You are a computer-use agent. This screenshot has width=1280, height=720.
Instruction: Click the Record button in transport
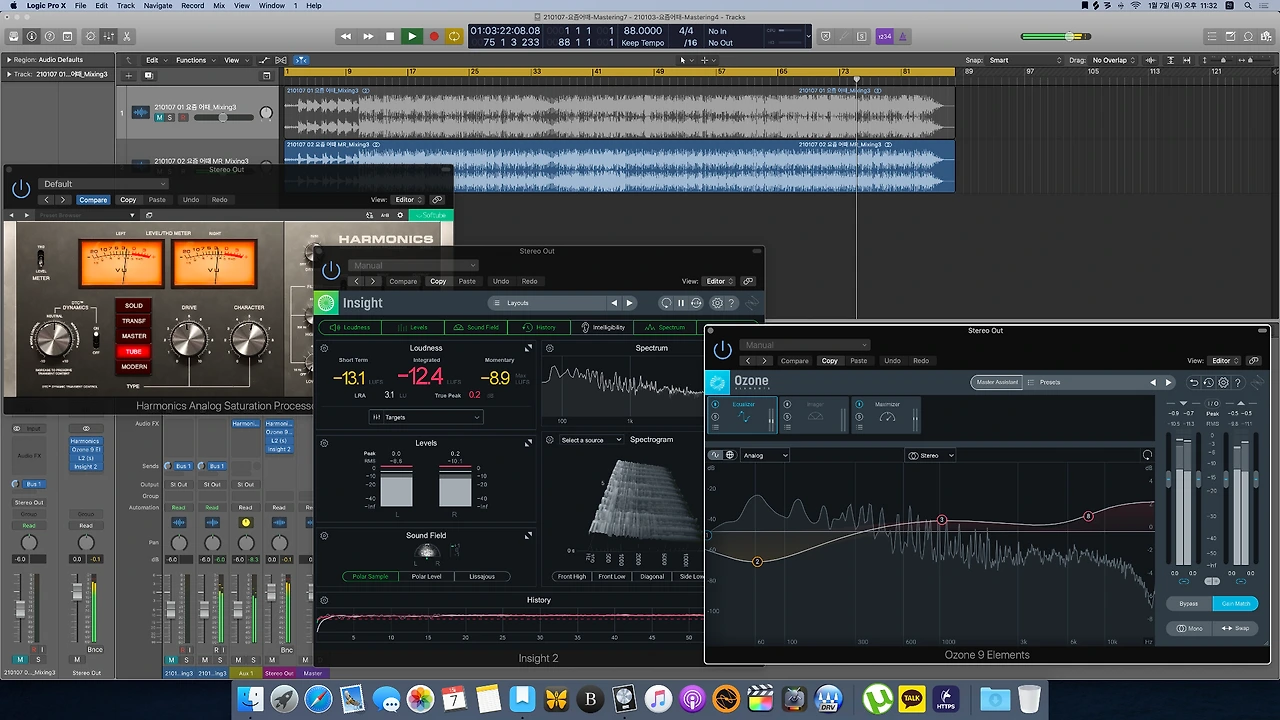[433, 36]
